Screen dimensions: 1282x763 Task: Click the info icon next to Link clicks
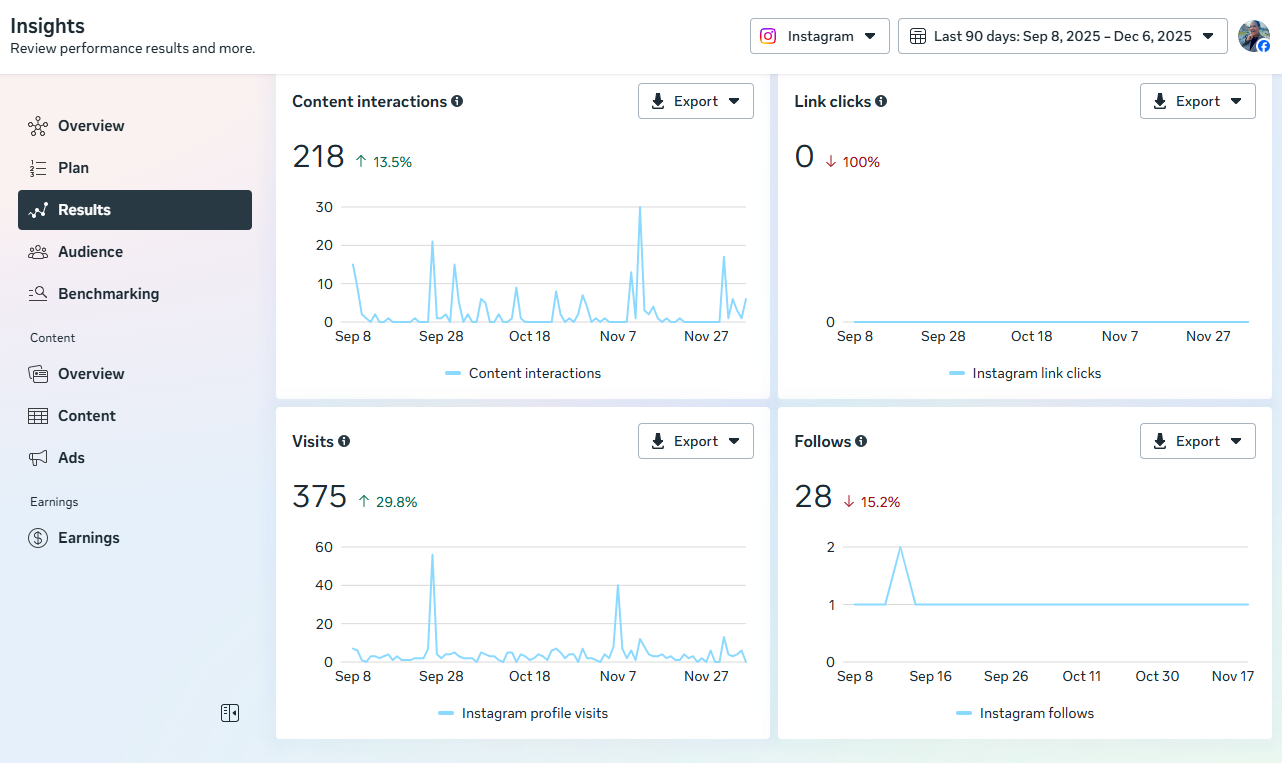coord(881,101)
